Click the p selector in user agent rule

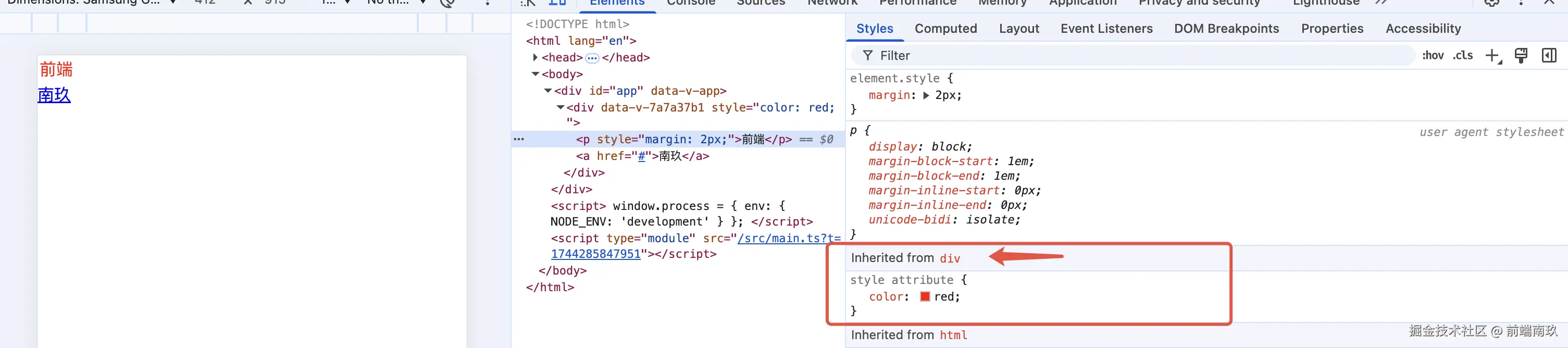853,131
